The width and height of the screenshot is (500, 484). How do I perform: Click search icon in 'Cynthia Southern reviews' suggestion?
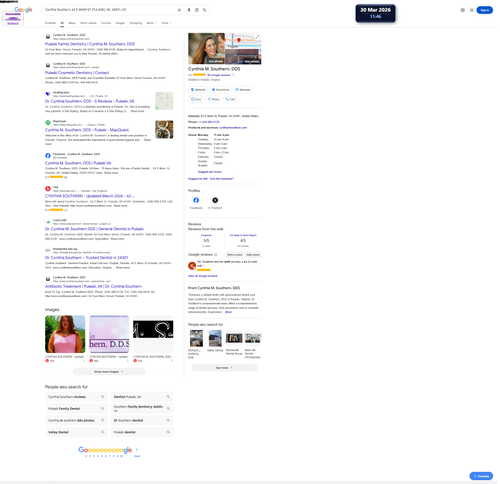pos(102,397)
